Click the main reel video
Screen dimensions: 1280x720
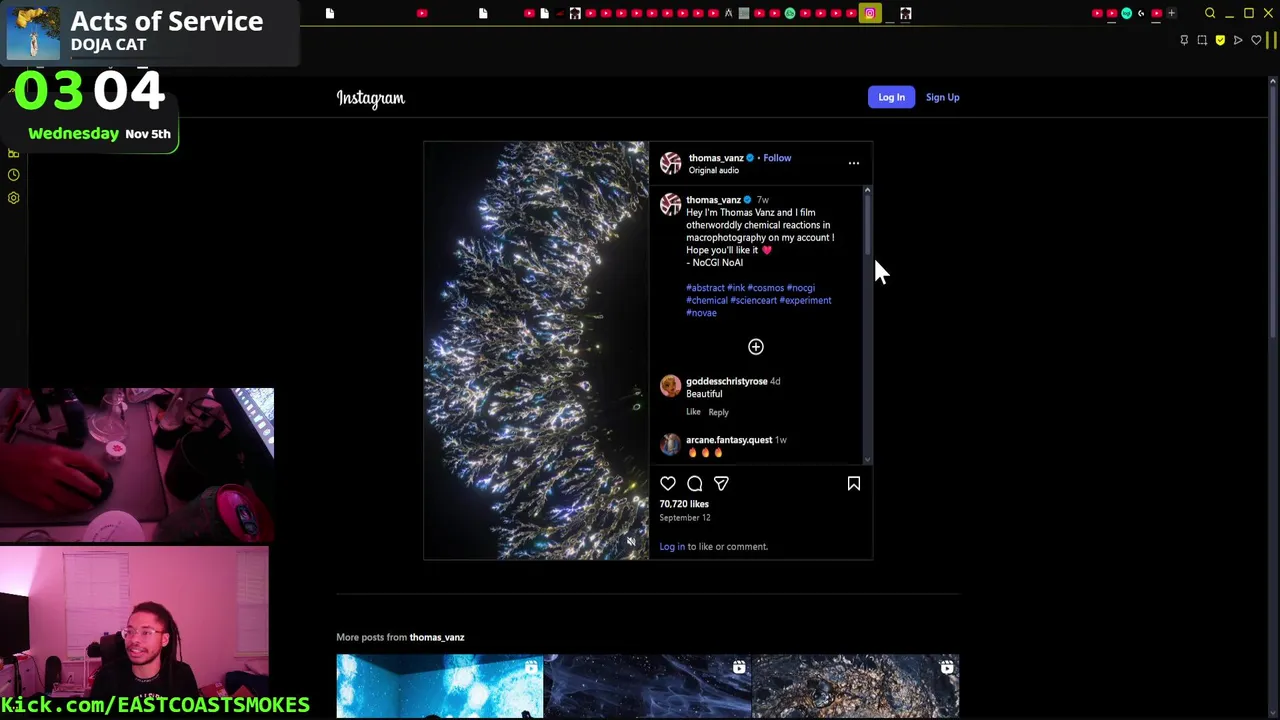click(536, 350)
